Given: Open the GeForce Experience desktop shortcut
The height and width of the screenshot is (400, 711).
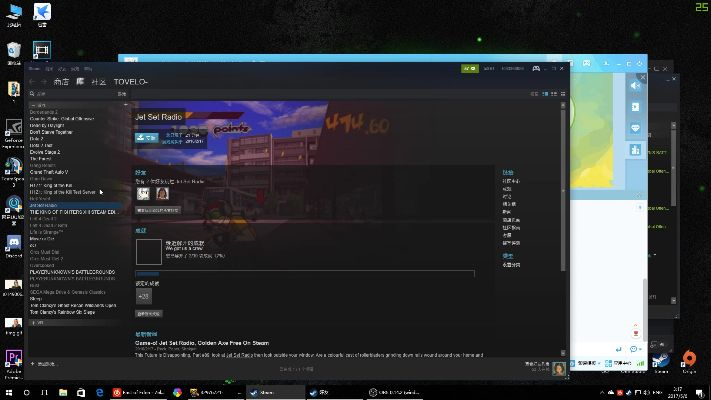Looking at the screenshot, I should [14, 133].
